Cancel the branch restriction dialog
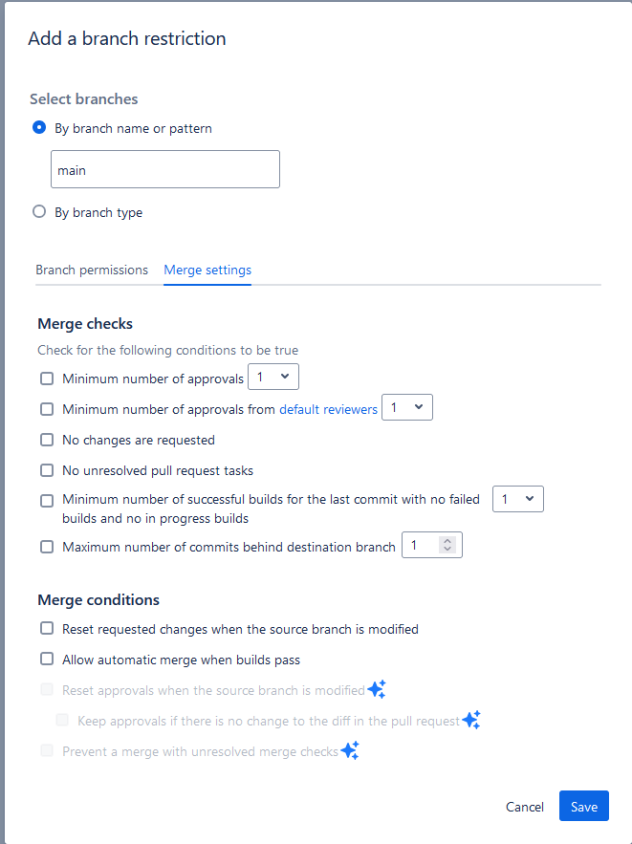Screen dimensions: 632x844 click(x=524, y=806)
